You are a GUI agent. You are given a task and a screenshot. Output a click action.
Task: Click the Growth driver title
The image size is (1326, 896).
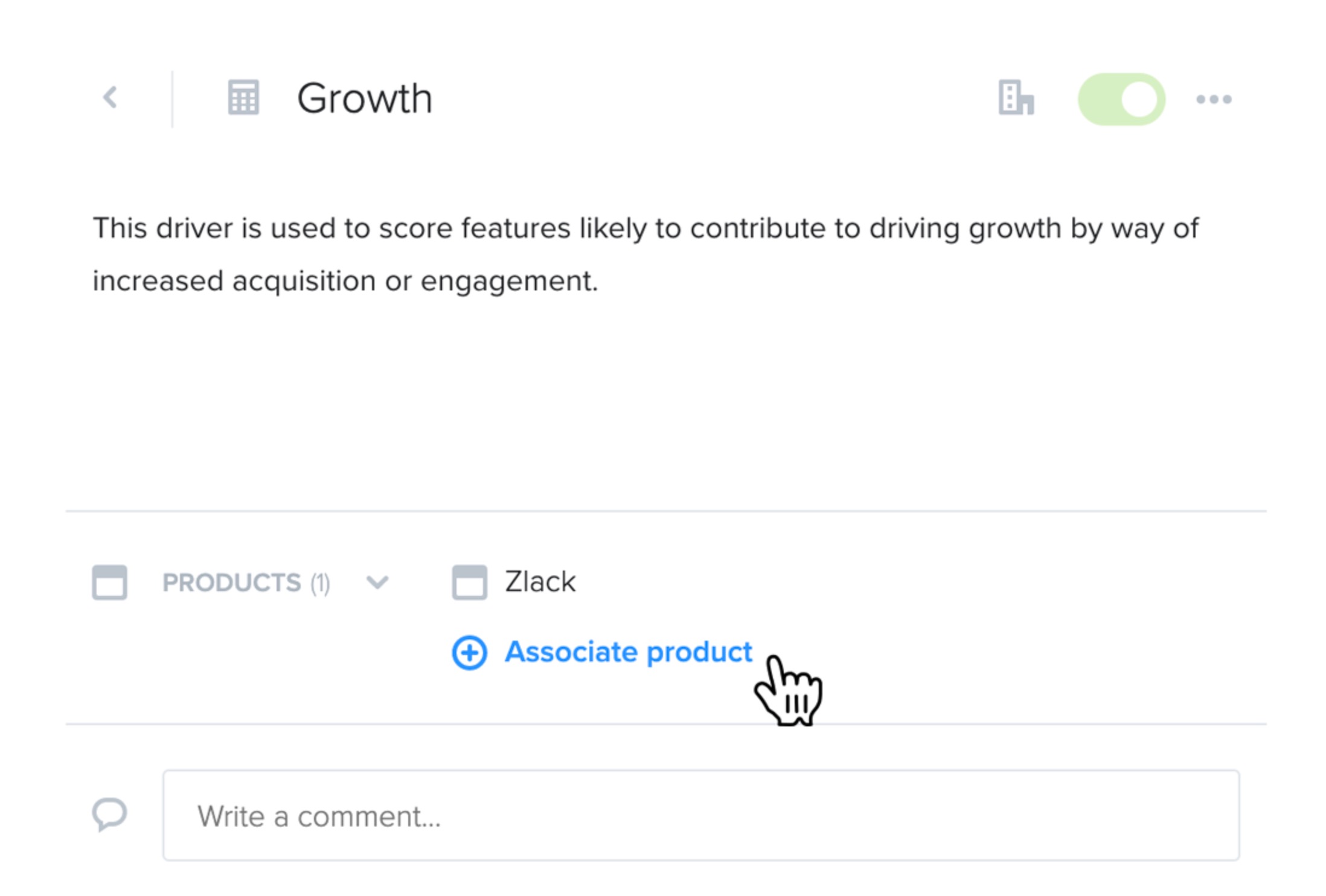coord(365,98)
